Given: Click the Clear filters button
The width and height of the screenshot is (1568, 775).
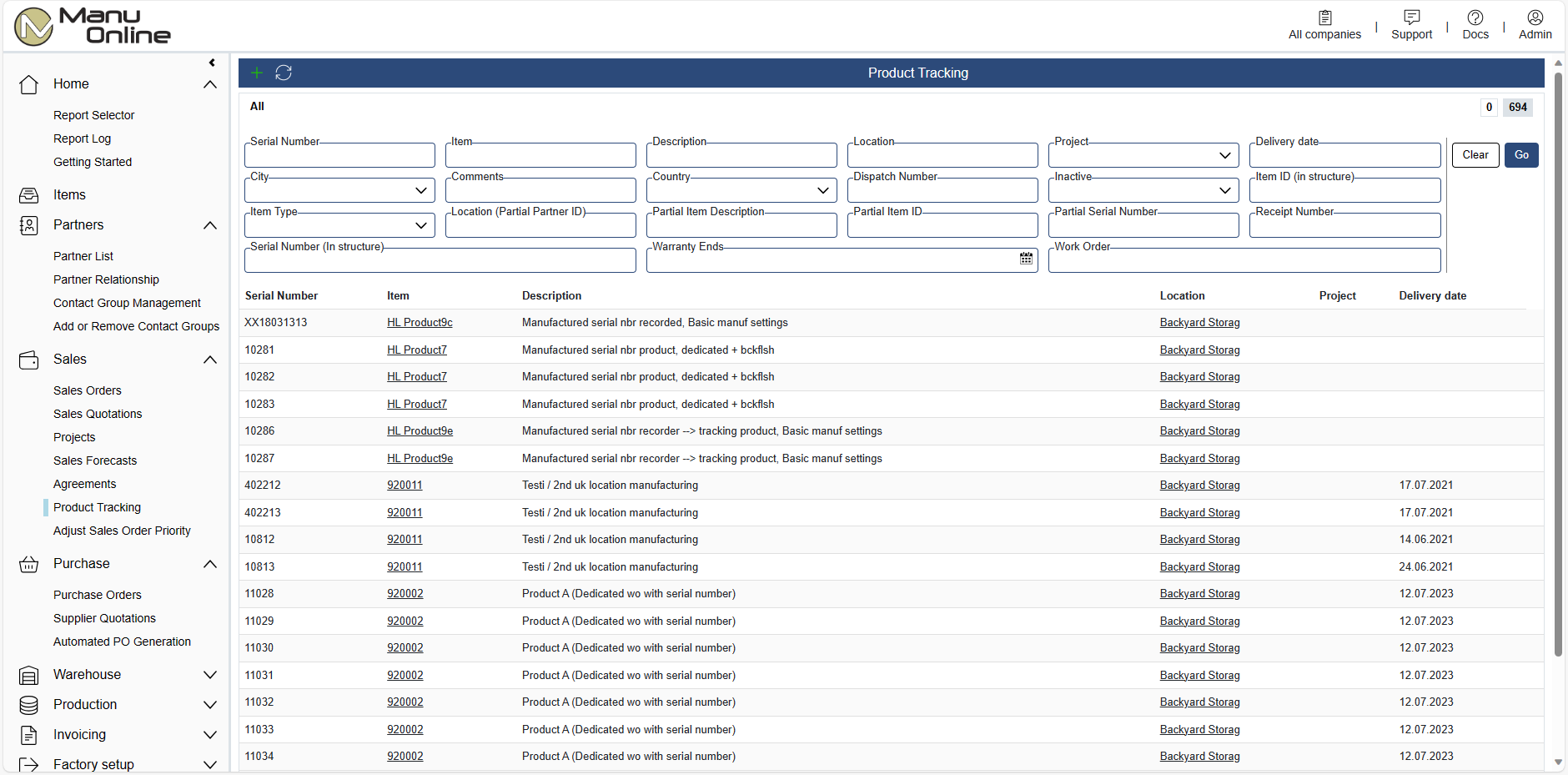Looking at the screenshot, I should tap(1475, 155).
